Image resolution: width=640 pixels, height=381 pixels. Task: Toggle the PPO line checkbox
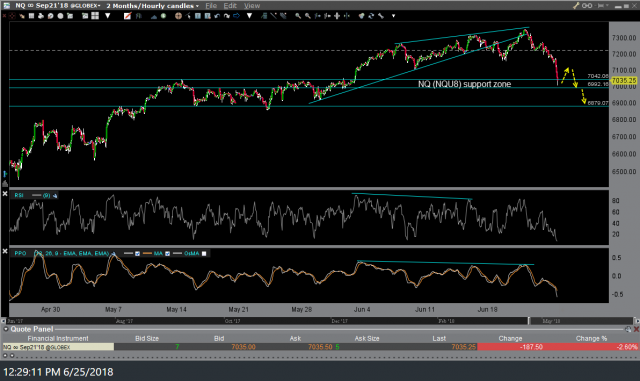tap(138, 254)
